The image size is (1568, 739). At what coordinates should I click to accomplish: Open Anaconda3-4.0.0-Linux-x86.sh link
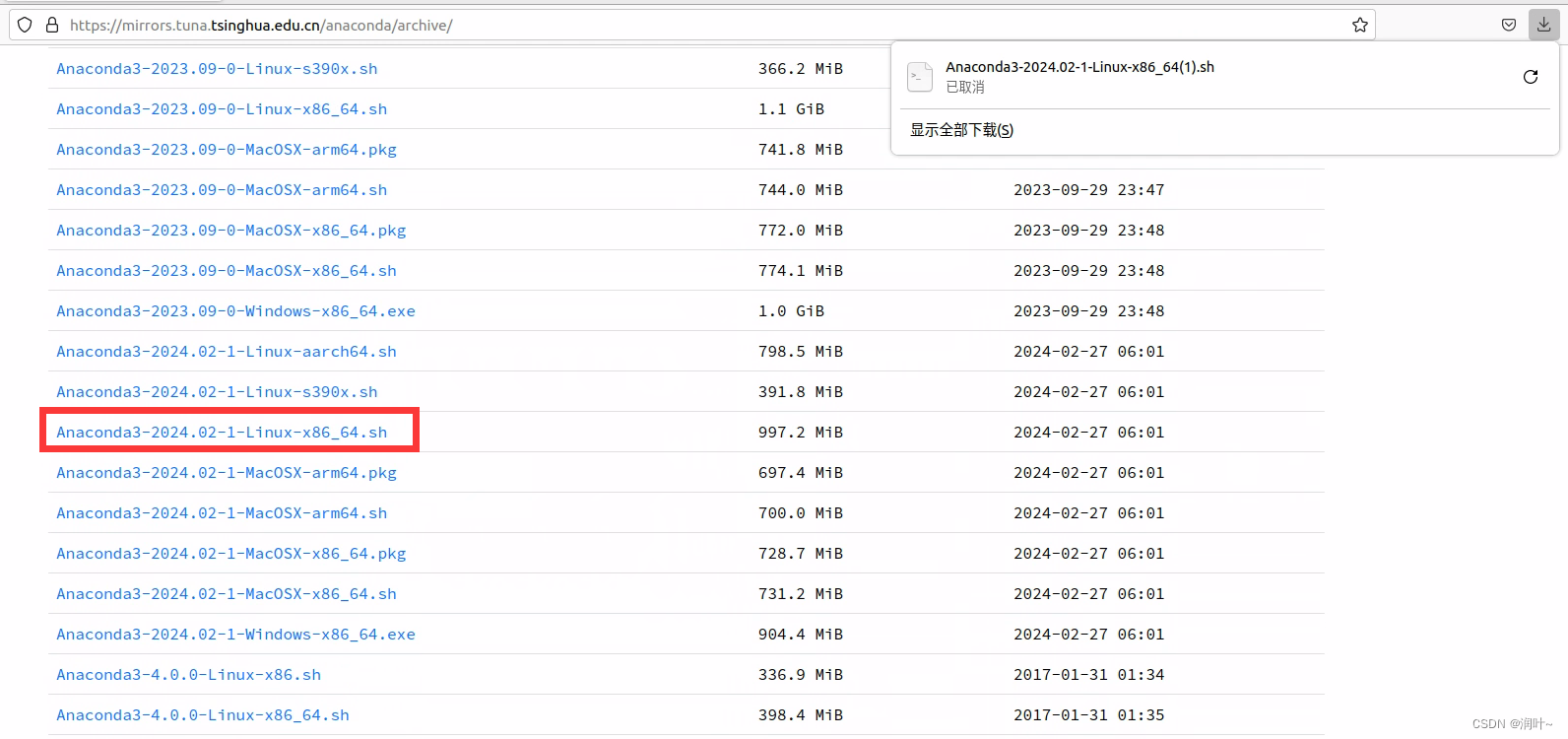[x=188, y=675]
